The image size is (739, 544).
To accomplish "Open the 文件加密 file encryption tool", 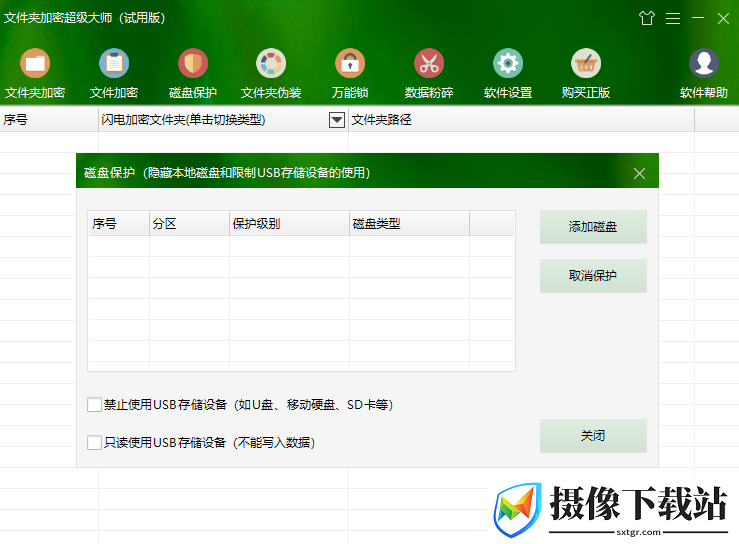I will tap(114, 74).
